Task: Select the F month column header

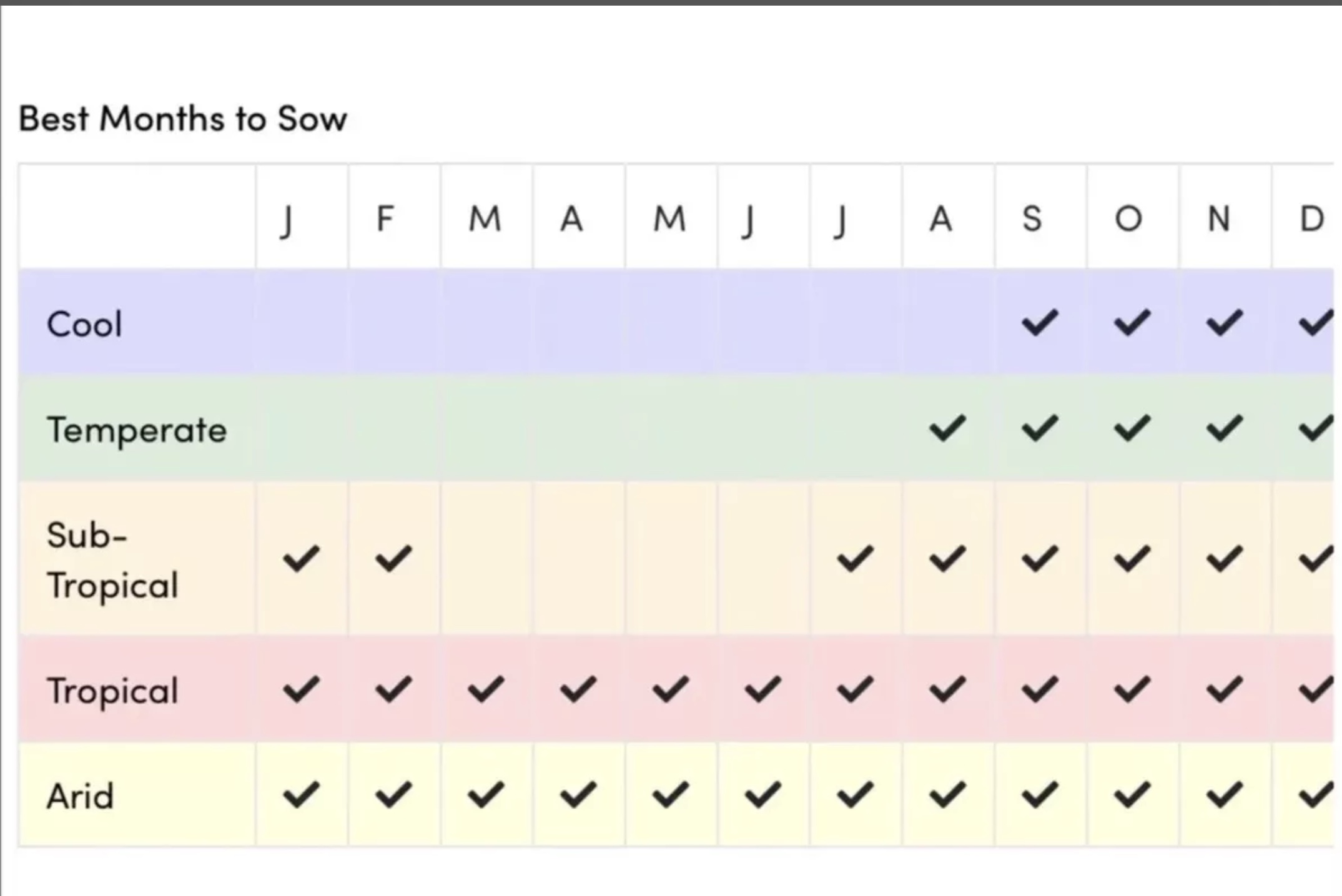Action: coord(385,219)
